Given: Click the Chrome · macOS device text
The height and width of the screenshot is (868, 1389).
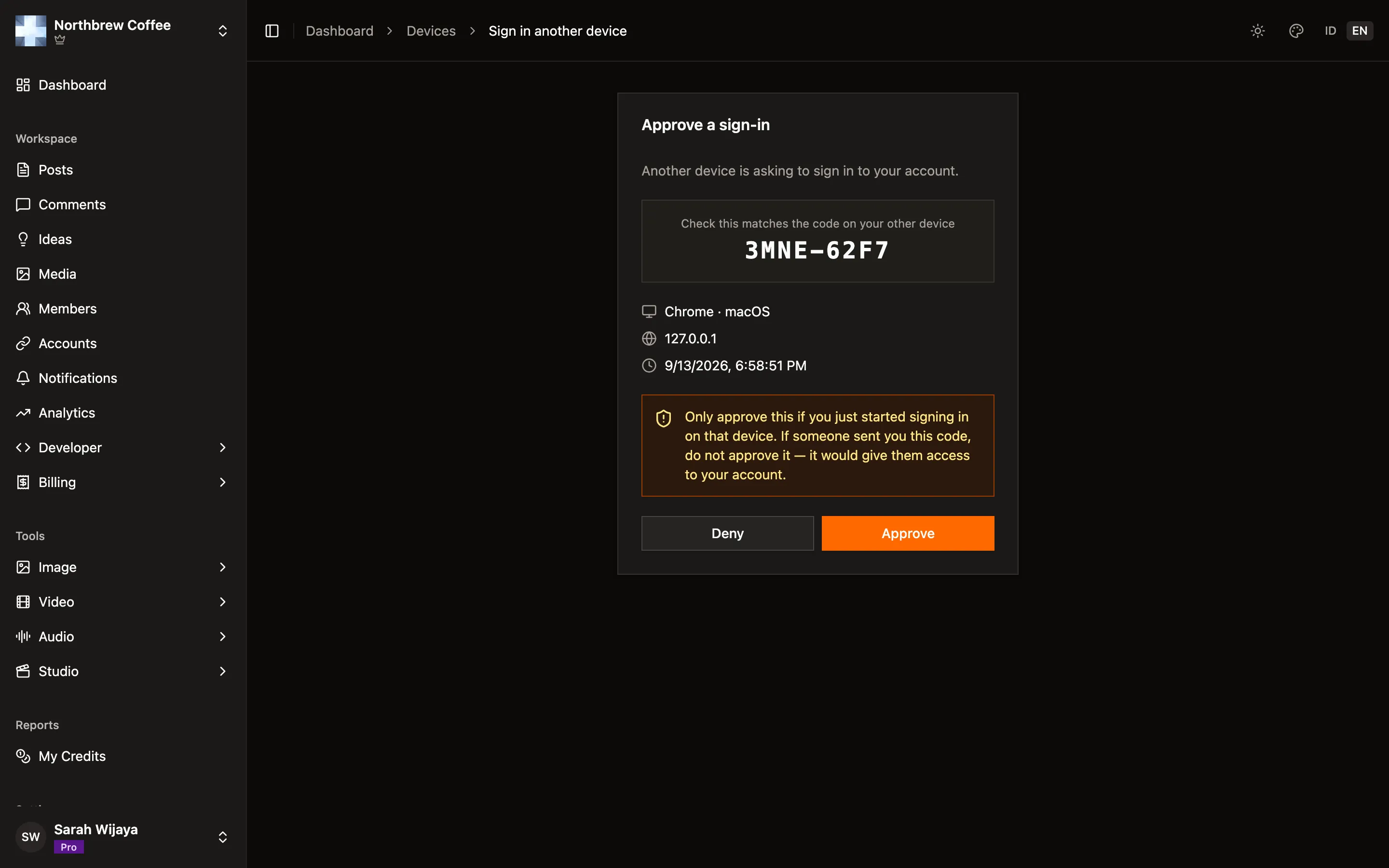Looking at the screenshot, I should coord(717,312).
